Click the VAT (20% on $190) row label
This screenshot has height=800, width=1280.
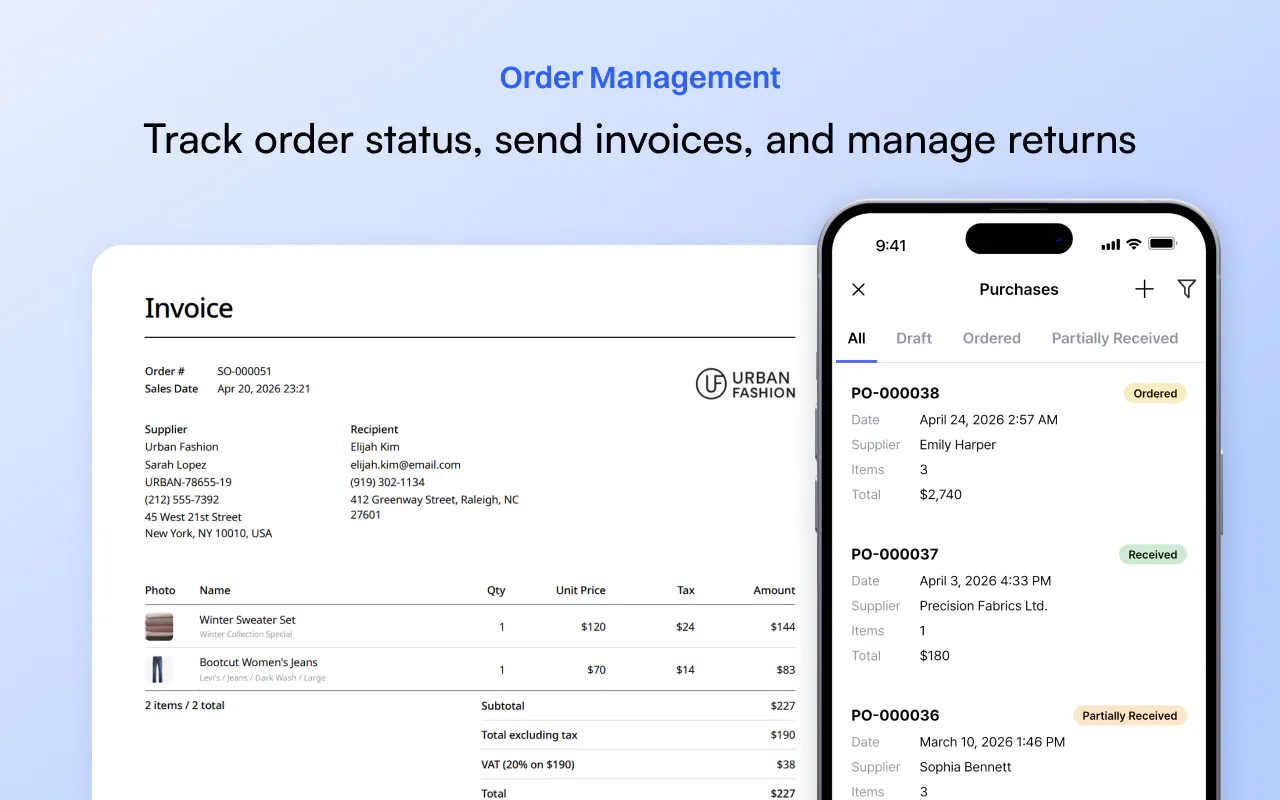(528, 765)
